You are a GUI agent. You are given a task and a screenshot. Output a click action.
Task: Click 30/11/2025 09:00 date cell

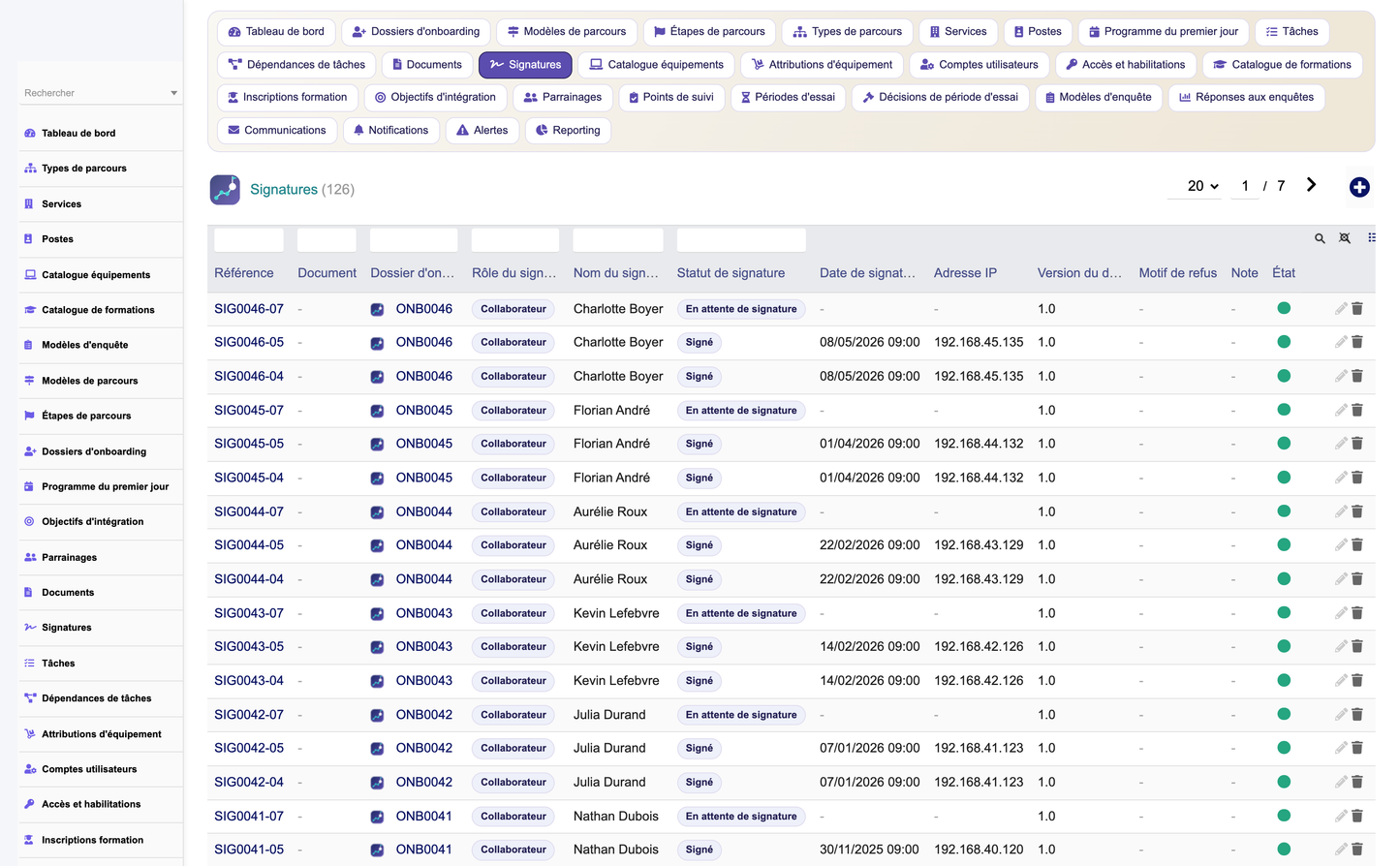869,850
